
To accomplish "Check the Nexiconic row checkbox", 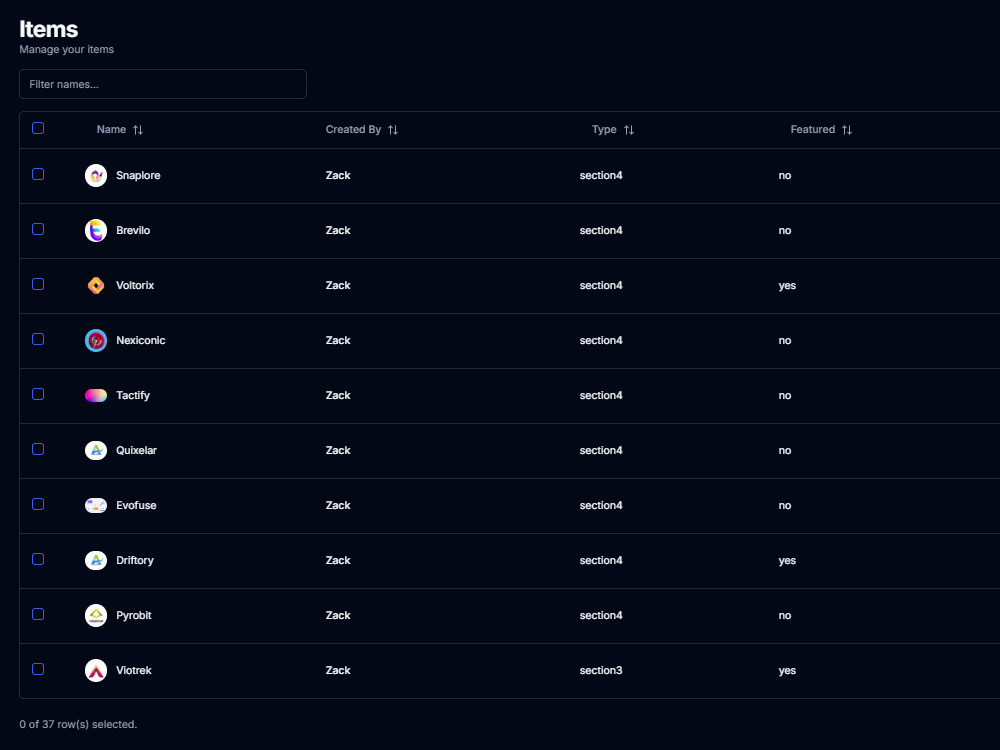I will [38, 339].
